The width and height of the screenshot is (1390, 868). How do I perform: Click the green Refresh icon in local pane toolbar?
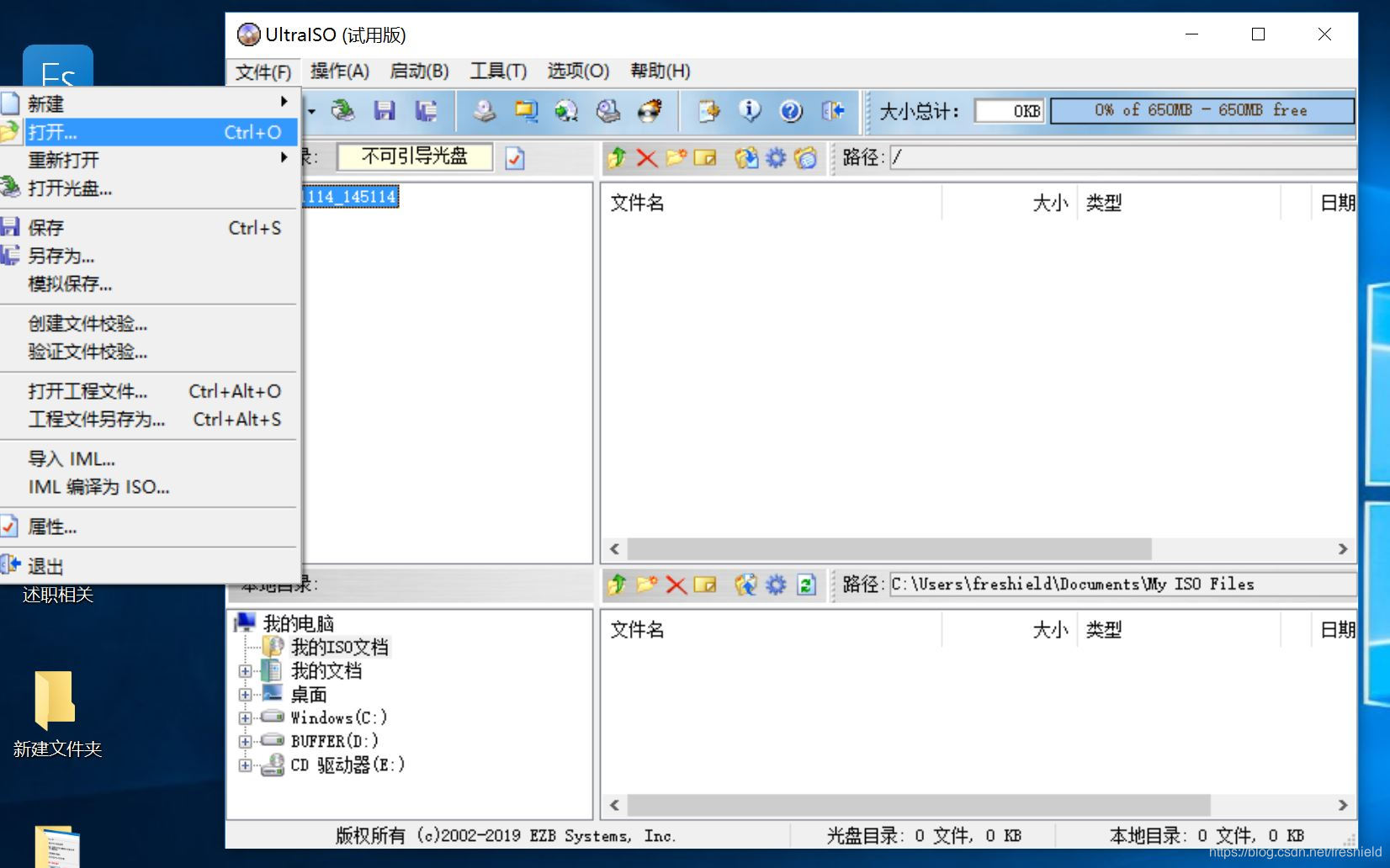[x=806, y=585]
